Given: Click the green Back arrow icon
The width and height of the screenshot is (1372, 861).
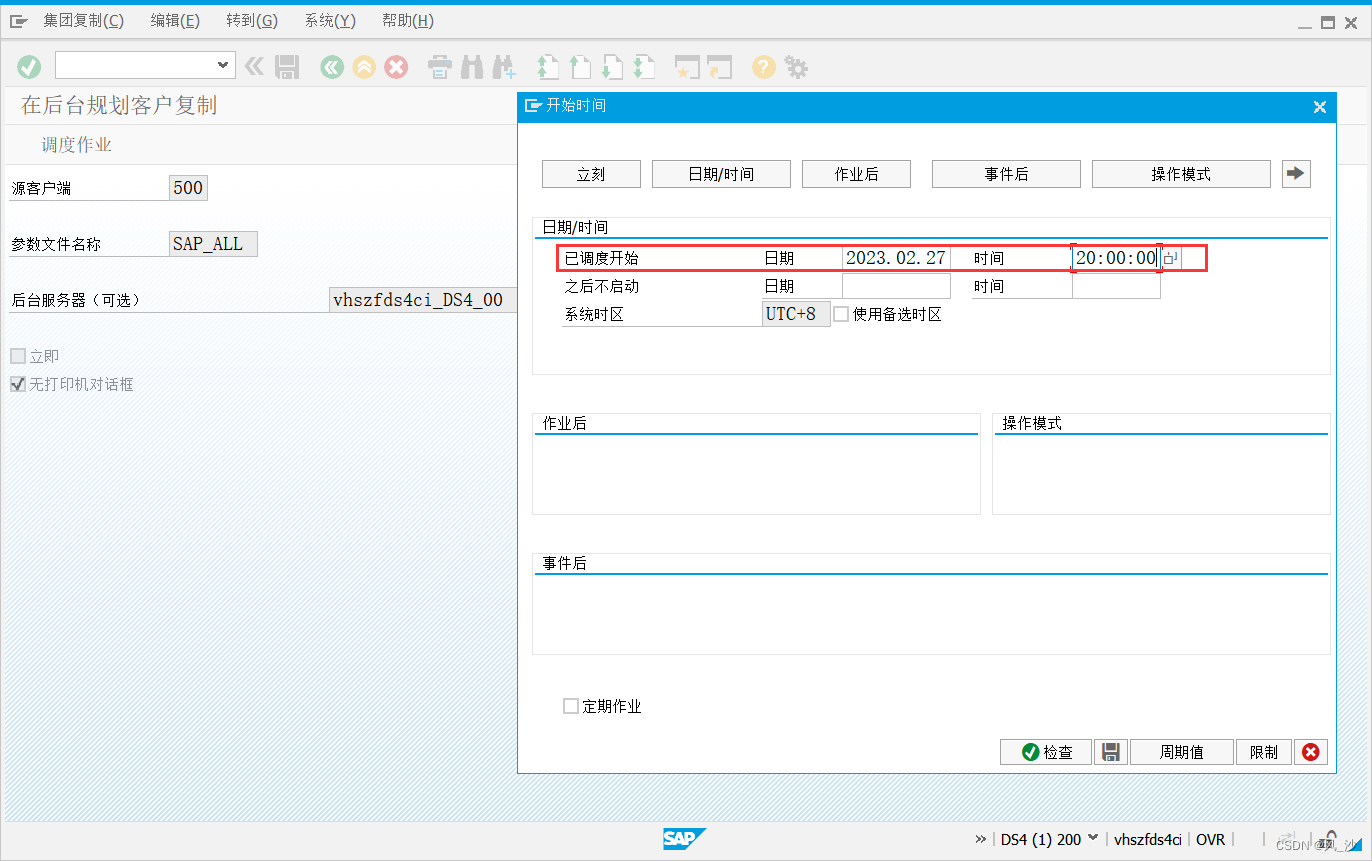Looking at the screenshot, I should tap(332, 67).
